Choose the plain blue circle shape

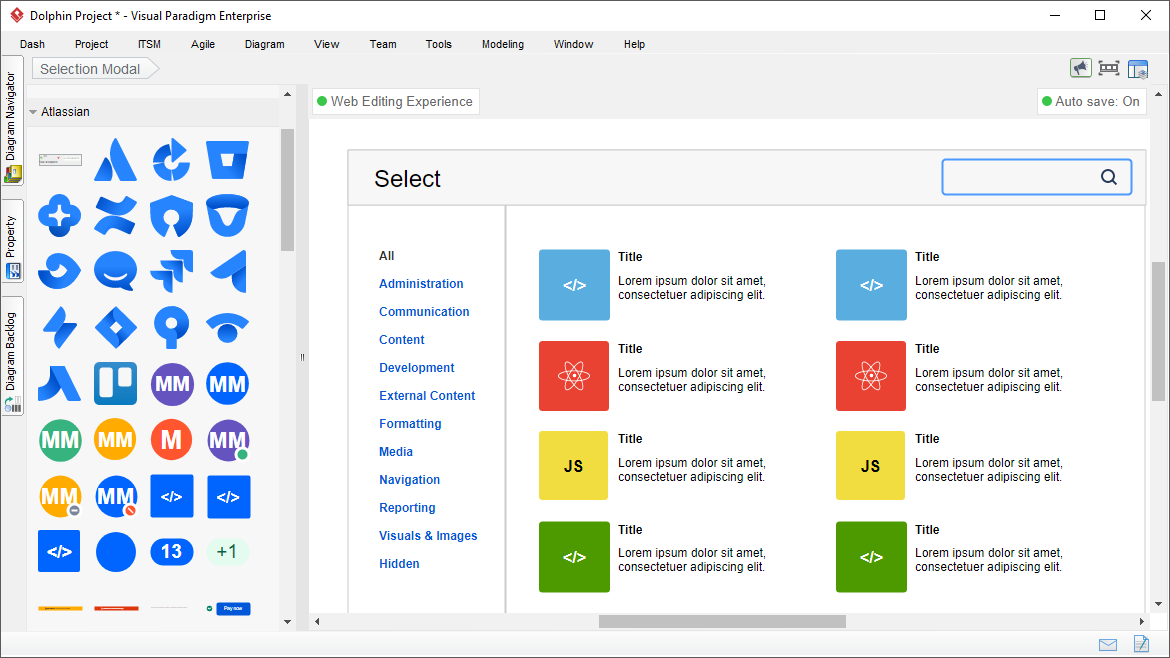(116, 551)
